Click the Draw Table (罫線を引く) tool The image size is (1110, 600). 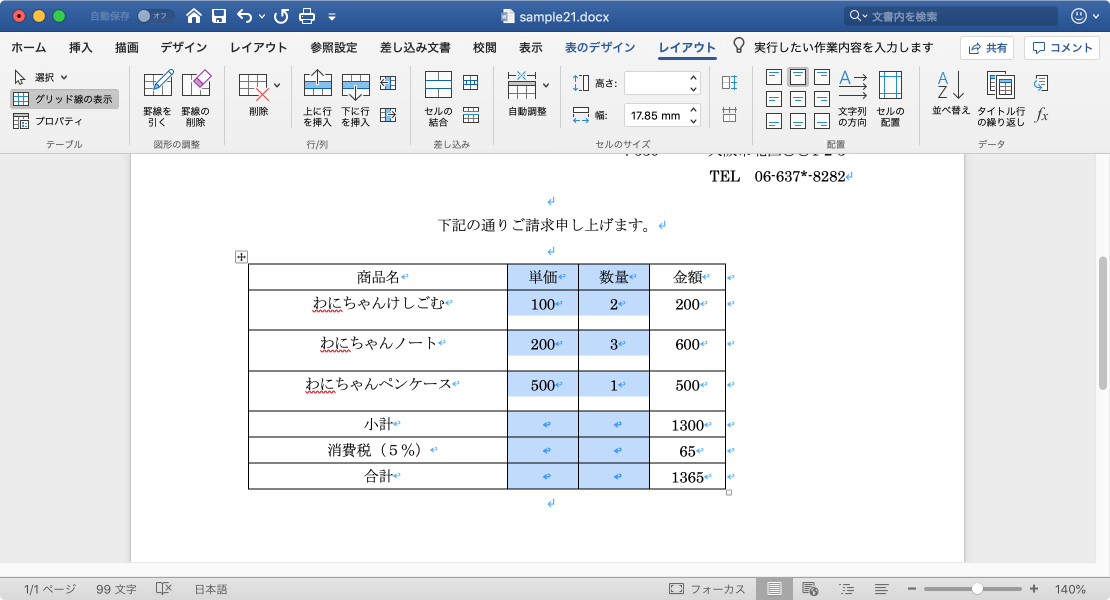tap(157, 98)
